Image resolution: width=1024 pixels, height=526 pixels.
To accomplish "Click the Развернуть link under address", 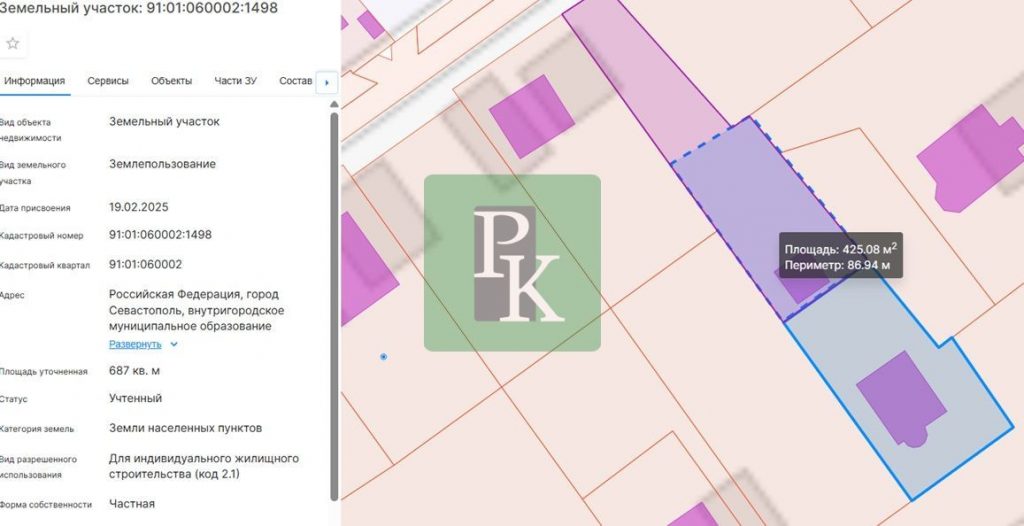I will pos(135,344).
